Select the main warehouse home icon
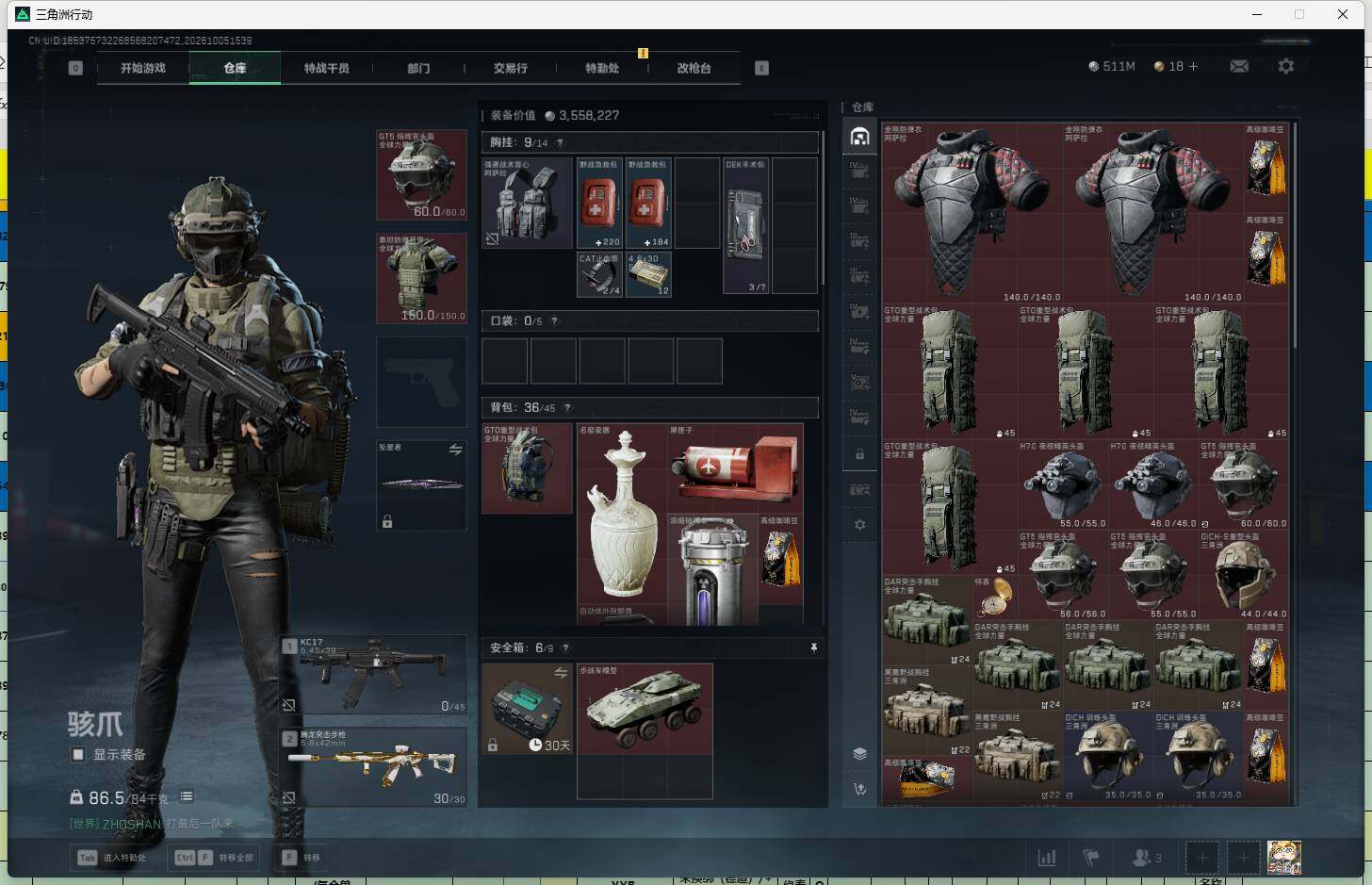The image size is (1372, 885). pyautogui.click(x=859, y=137)
